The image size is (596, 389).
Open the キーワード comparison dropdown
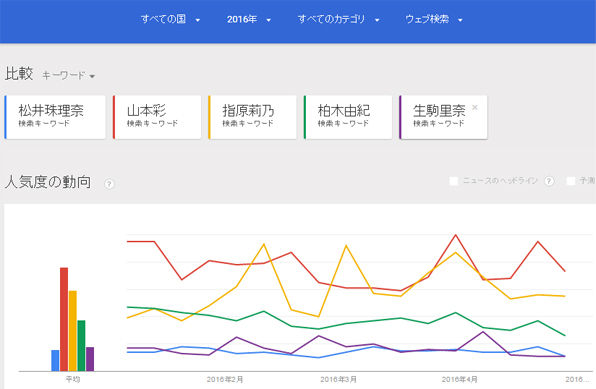(x=68, y=75)
